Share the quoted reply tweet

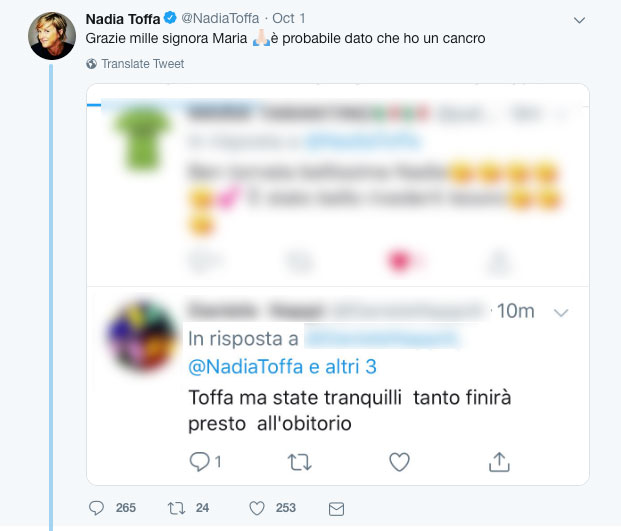(499, 462)
